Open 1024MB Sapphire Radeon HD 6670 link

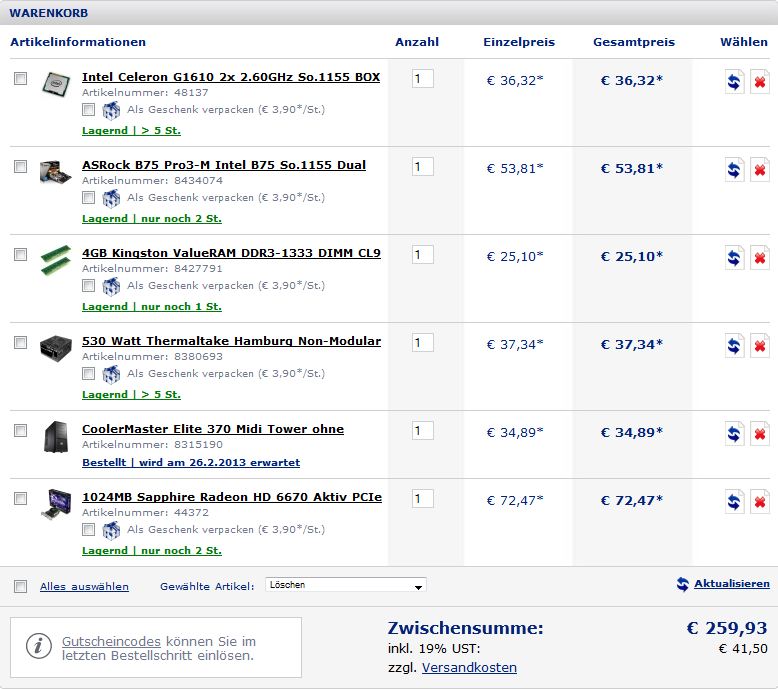tap(232, 497)
